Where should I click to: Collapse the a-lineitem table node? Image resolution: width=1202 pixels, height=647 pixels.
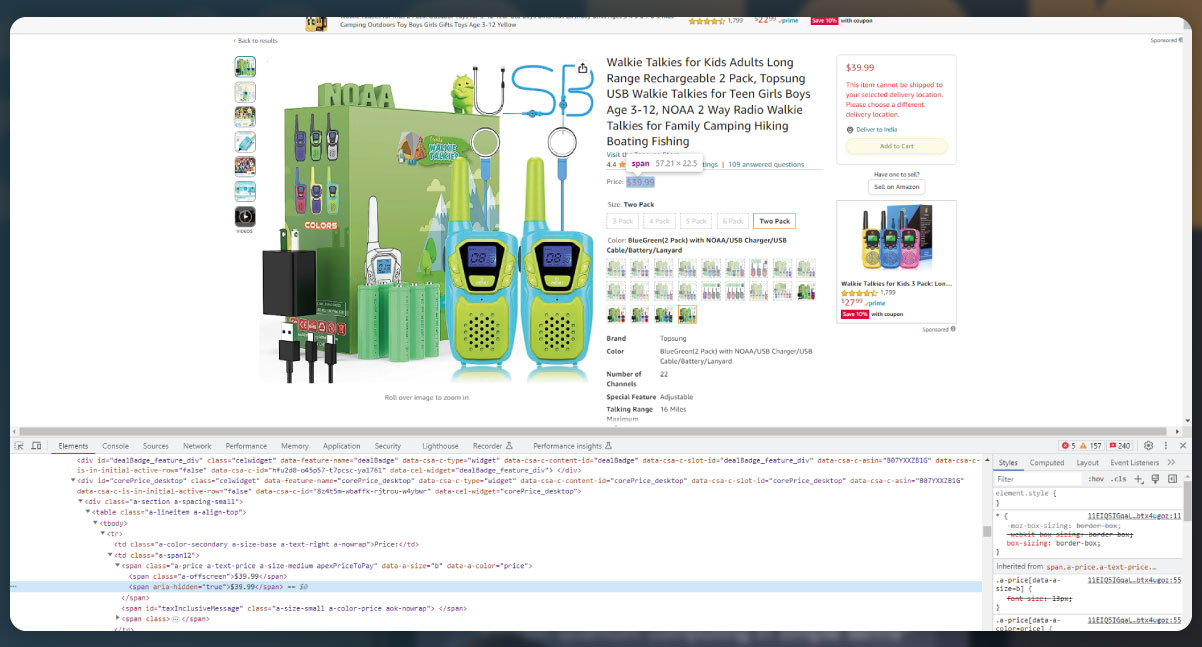88,512
